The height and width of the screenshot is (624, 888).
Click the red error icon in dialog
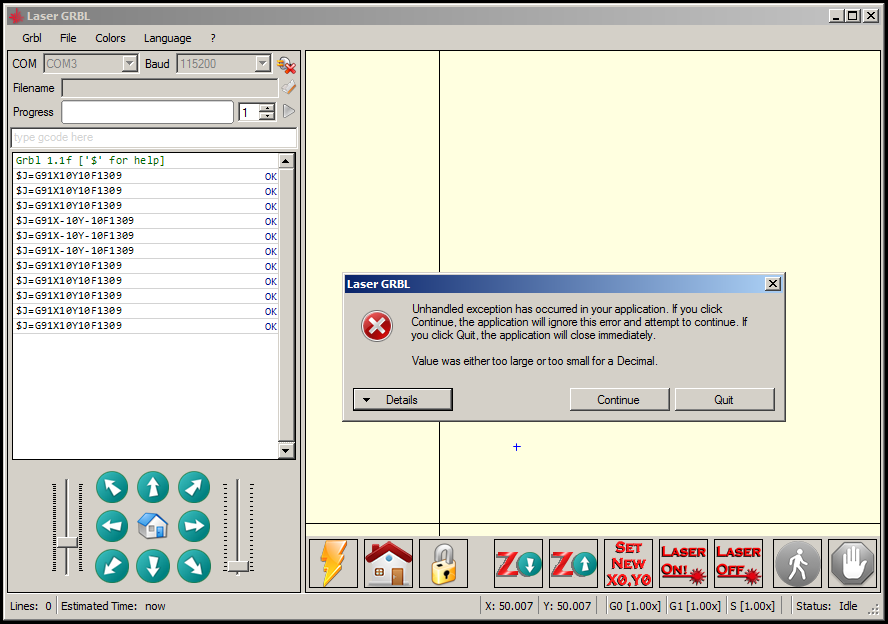377,326
